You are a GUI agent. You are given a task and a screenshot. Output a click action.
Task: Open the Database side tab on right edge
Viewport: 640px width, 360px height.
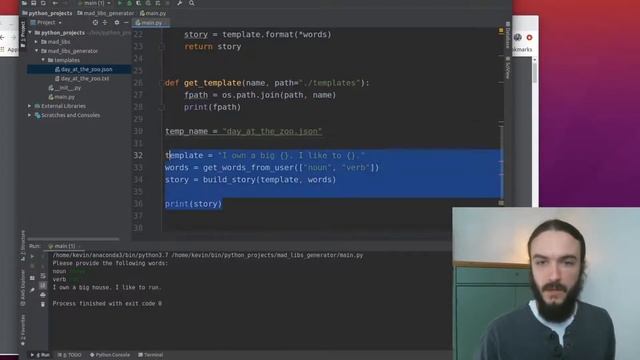pyautogui.click(x=508, y=35)
